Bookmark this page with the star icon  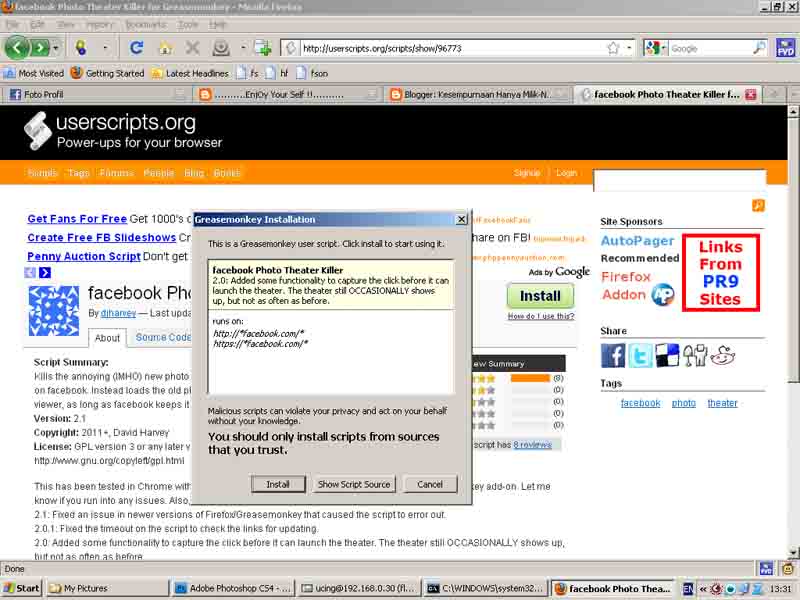(x=613, y=48)
